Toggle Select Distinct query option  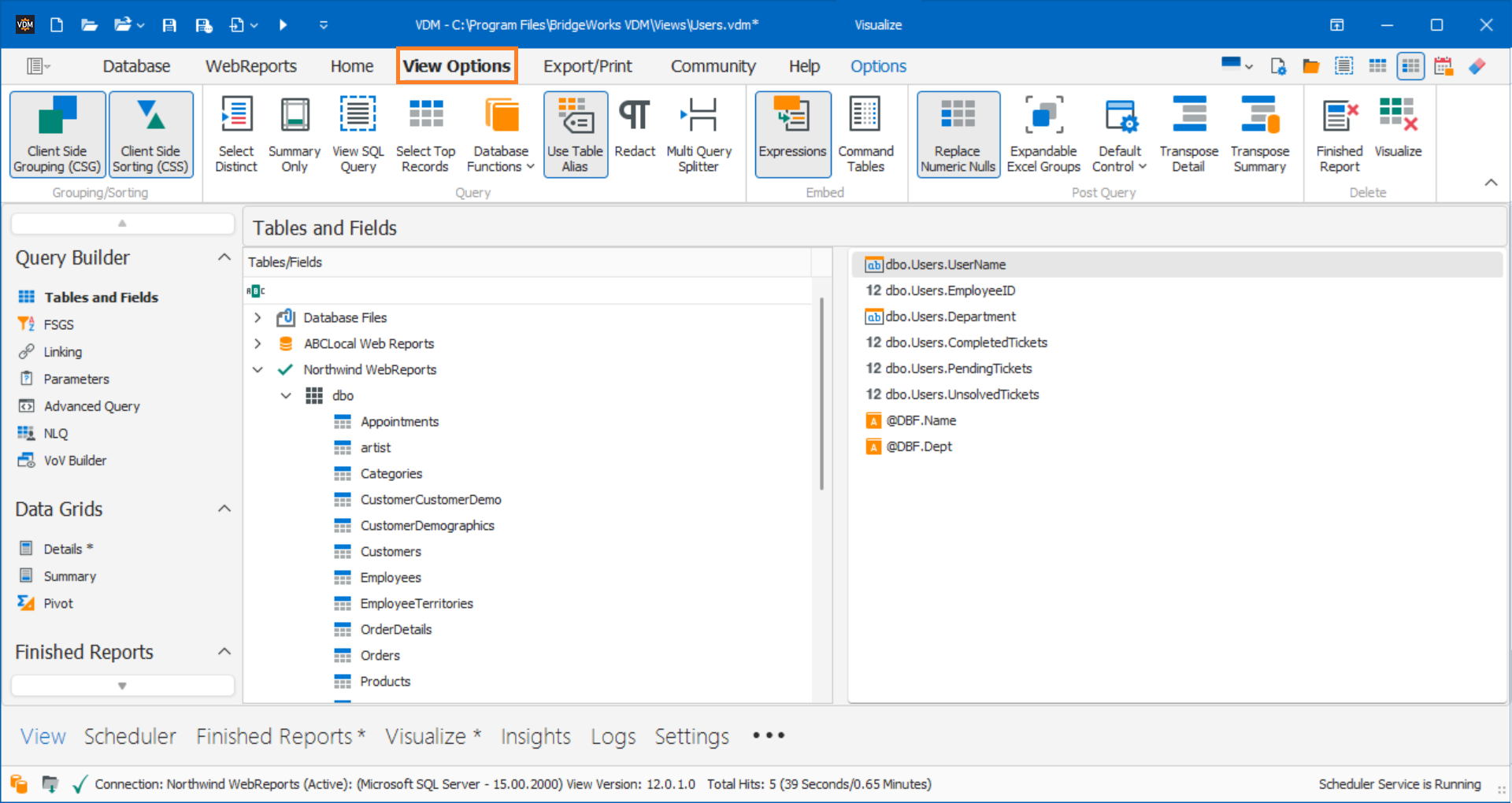[236, 134]
